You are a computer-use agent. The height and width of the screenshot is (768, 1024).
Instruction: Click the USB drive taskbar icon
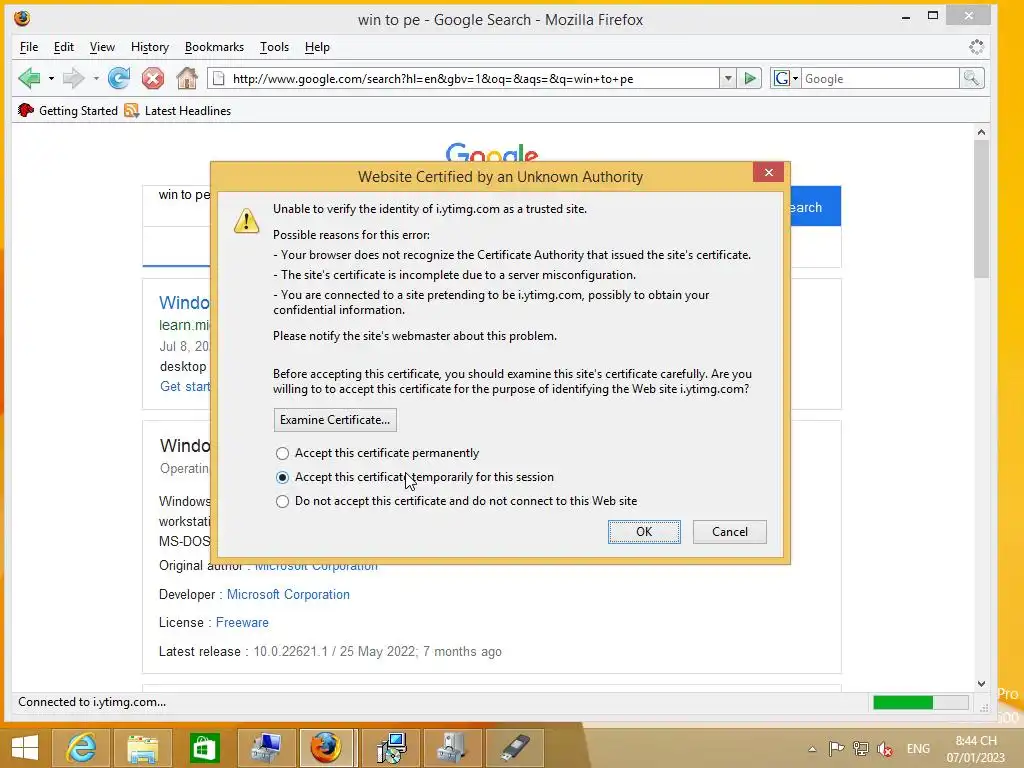click(x=515, y=748)
